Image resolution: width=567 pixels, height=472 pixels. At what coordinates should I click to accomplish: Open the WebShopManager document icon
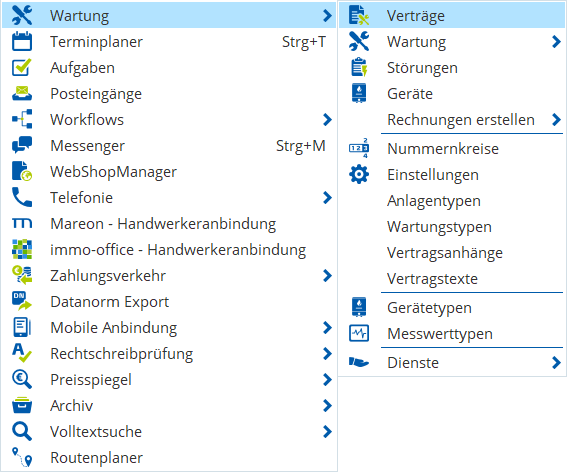point(22,171)
